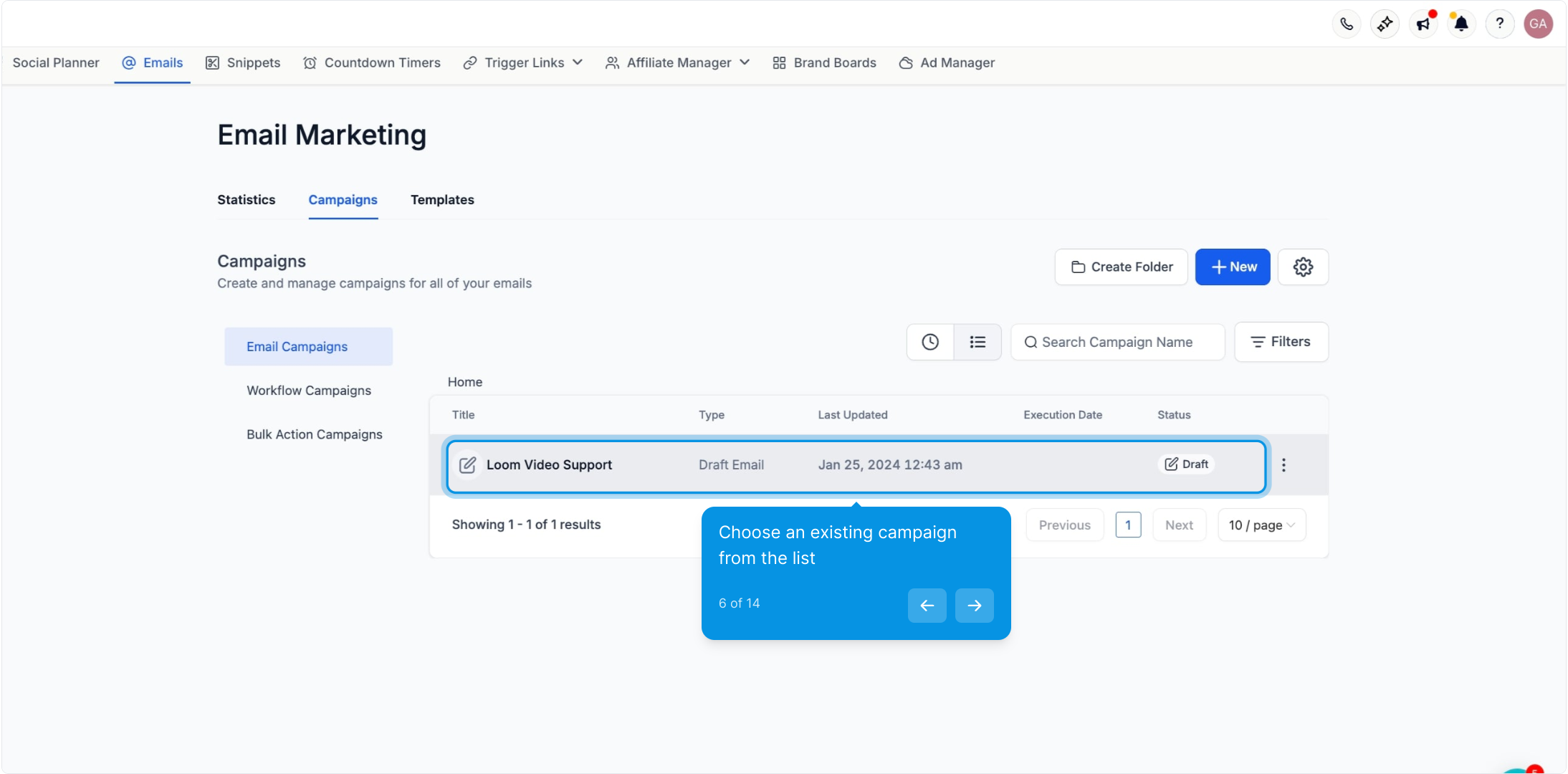The image size is (1568, 774).
Task: Open the Statistics tab
Action: click(246, 200)
